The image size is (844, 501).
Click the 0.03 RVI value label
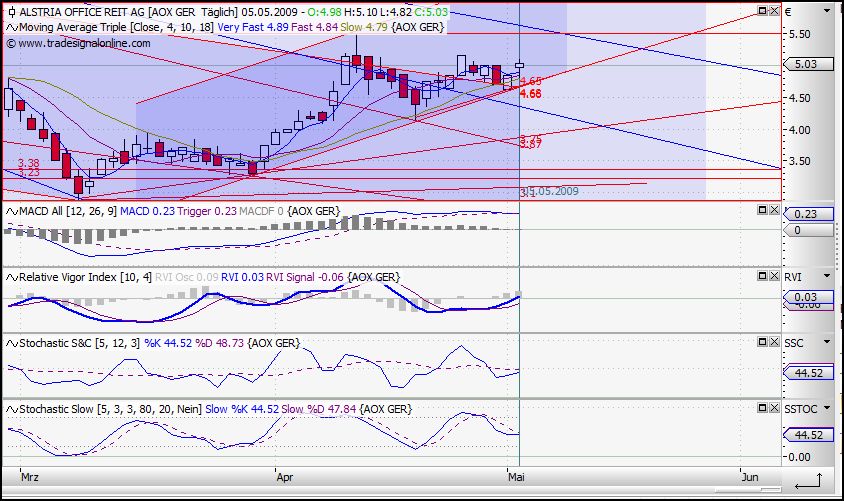coord(807,297)
